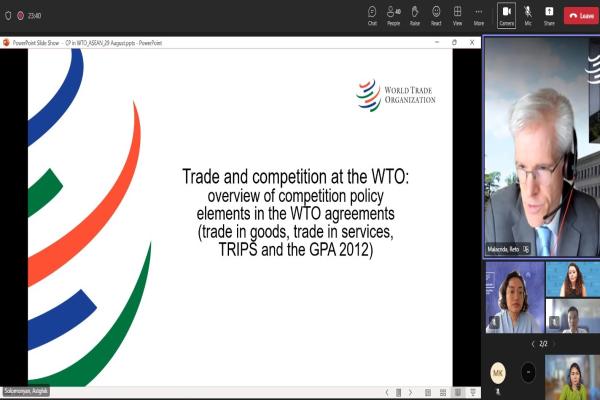Click the Malacrida, Reto name label
600x400 pixels.
(x=503, y=250)
